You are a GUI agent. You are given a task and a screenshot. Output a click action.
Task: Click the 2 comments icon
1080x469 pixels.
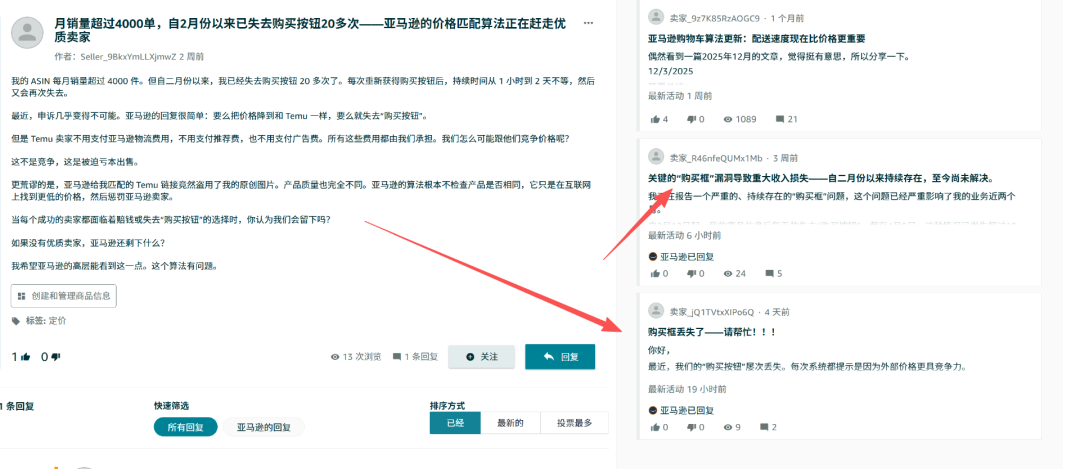[763, 427]
